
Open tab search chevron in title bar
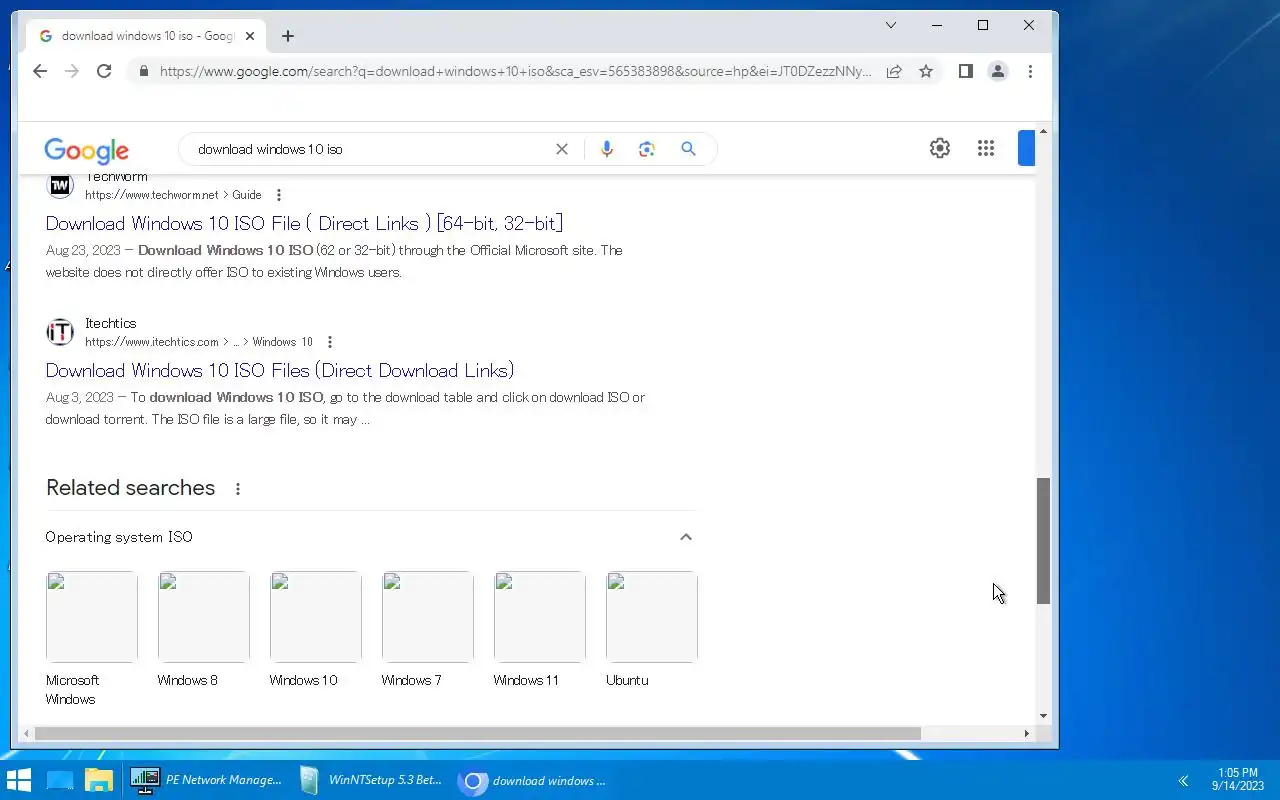tap(891, 25)
